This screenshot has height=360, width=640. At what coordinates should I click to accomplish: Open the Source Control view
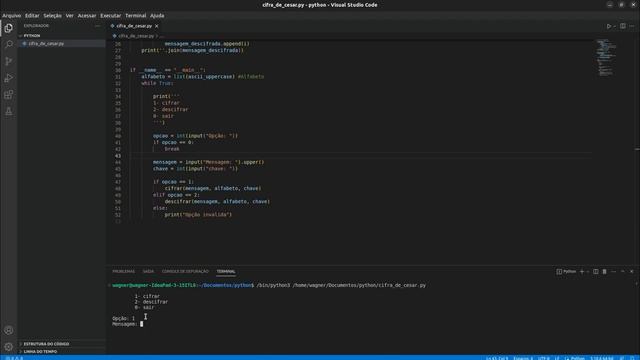9,61
